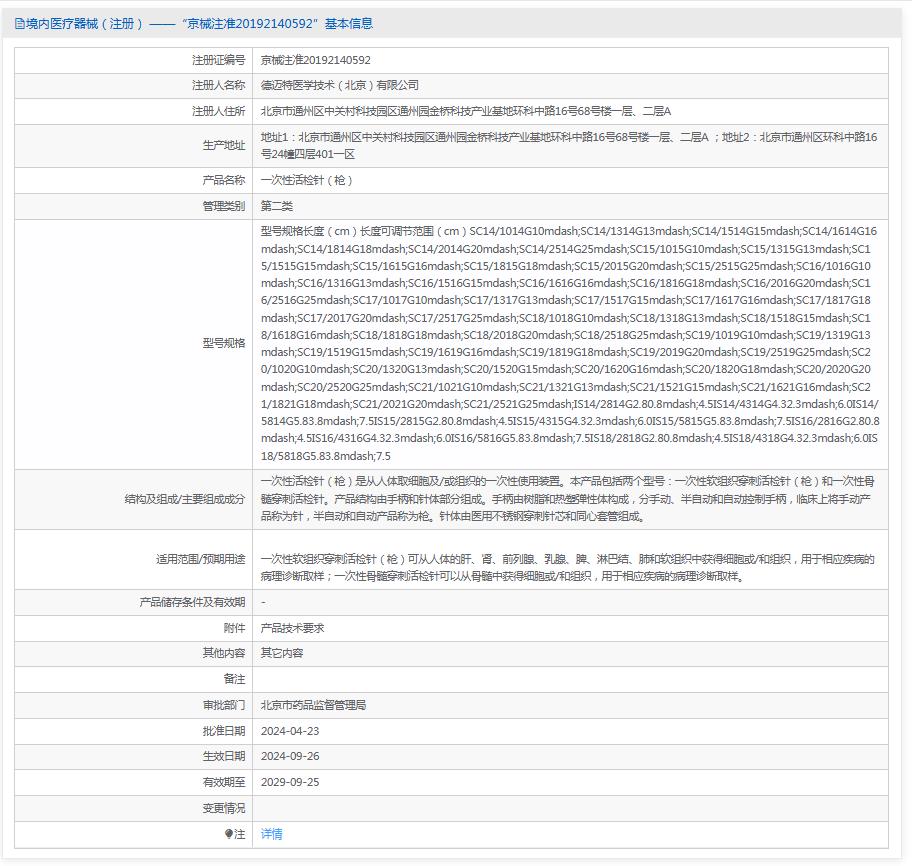Click approval department 北京市药品监督管理局

[313, 705]
